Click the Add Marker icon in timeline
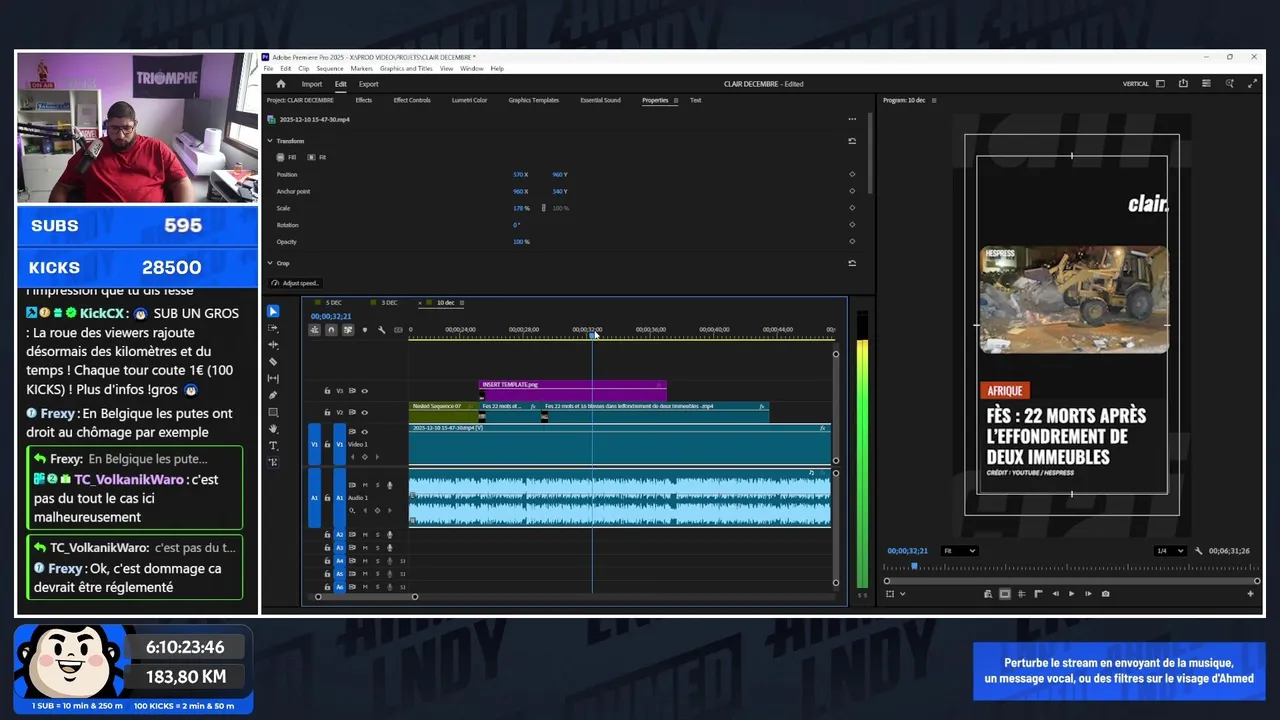 364,330
